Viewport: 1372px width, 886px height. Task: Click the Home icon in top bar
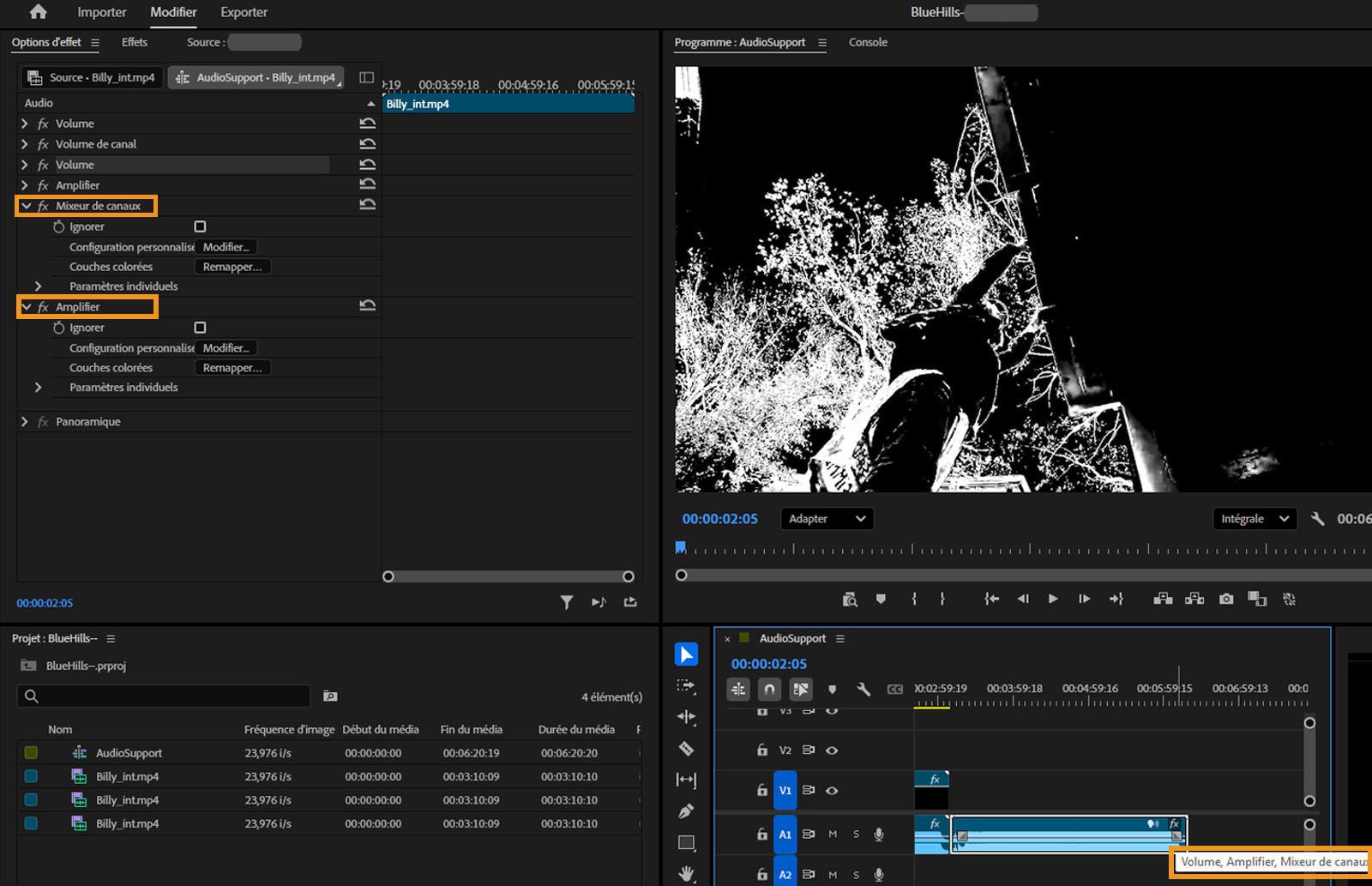click(x=38, y=12)
